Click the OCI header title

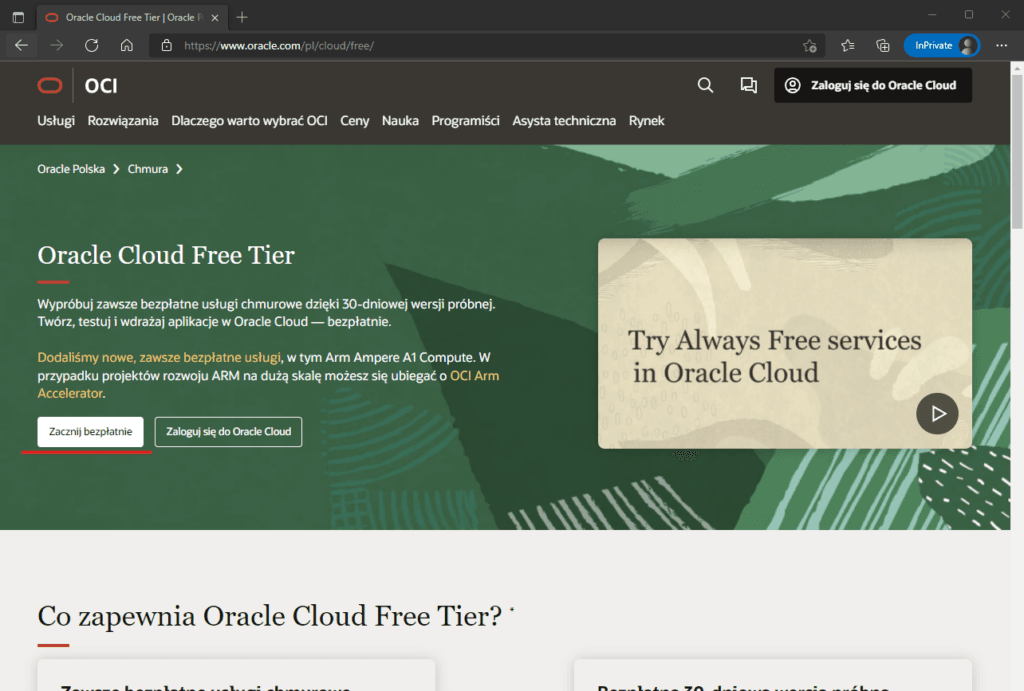(101, 86)
